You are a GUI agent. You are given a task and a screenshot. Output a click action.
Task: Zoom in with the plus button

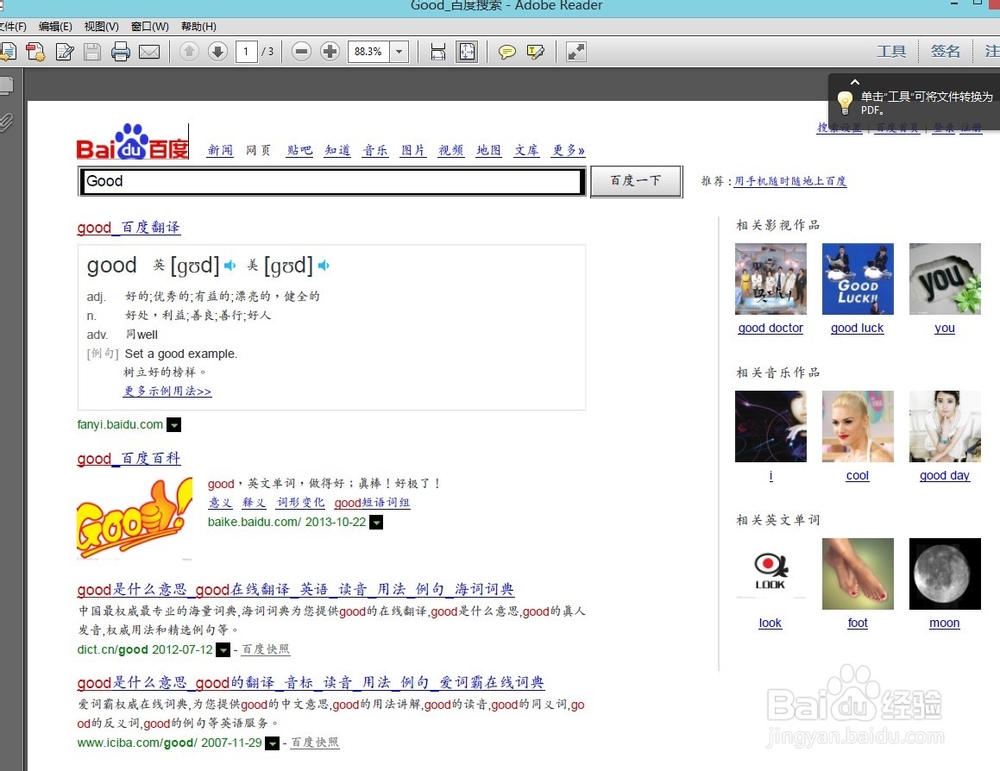pos(330,52)
